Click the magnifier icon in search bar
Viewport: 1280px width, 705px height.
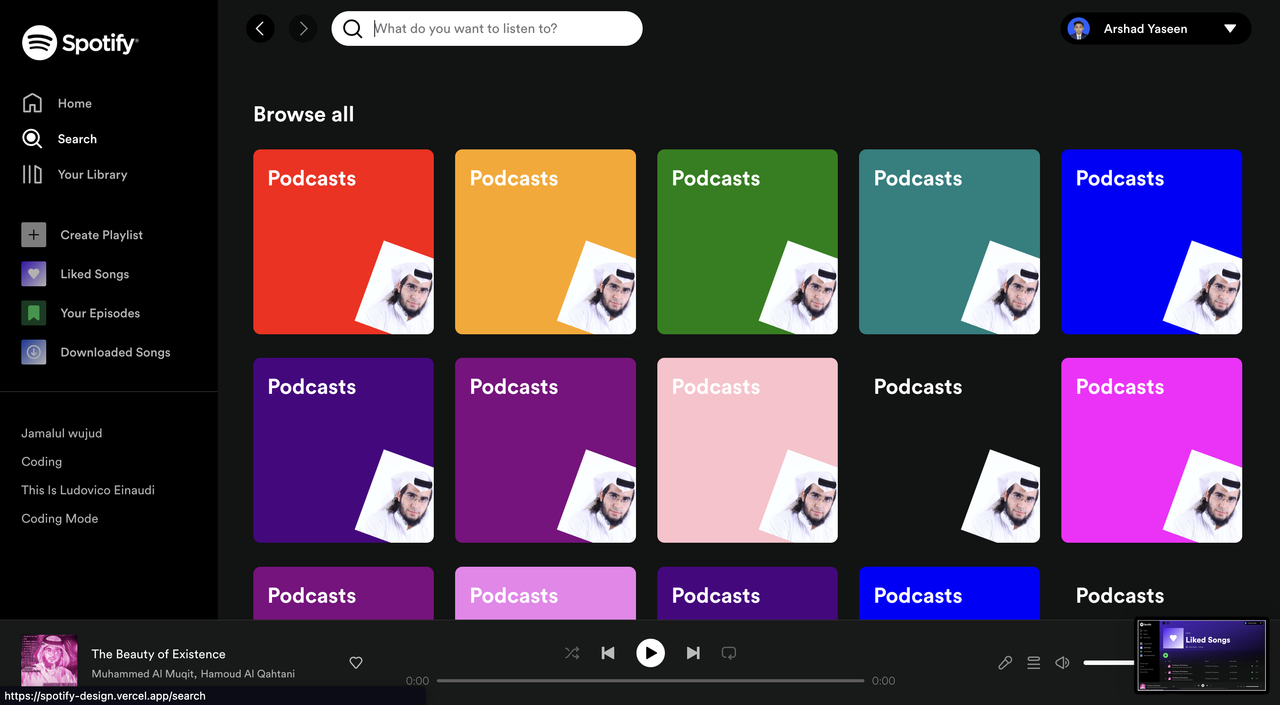[x=353, y=29]
